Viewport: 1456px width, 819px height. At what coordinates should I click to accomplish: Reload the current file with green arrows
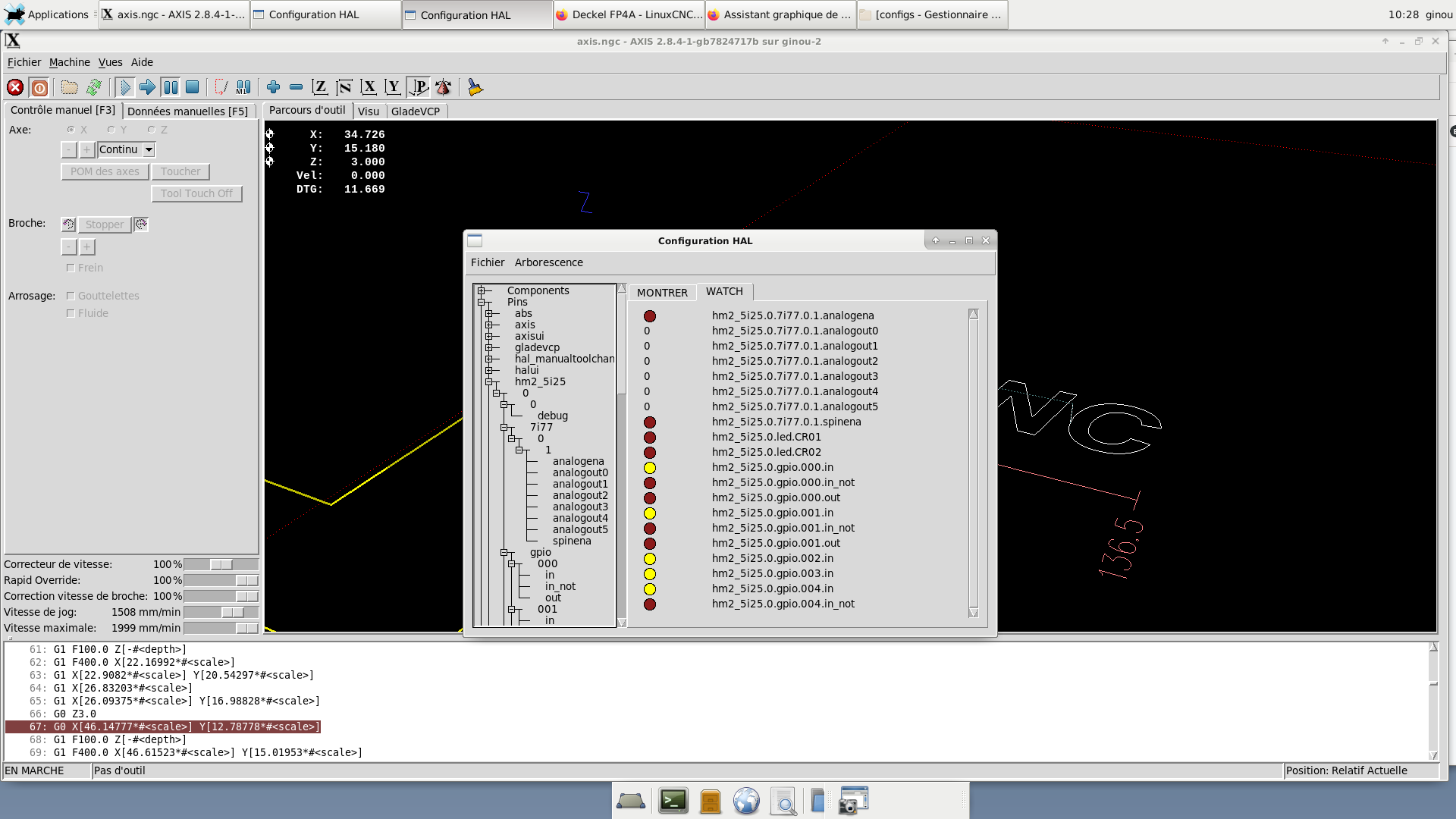point(94,88)
